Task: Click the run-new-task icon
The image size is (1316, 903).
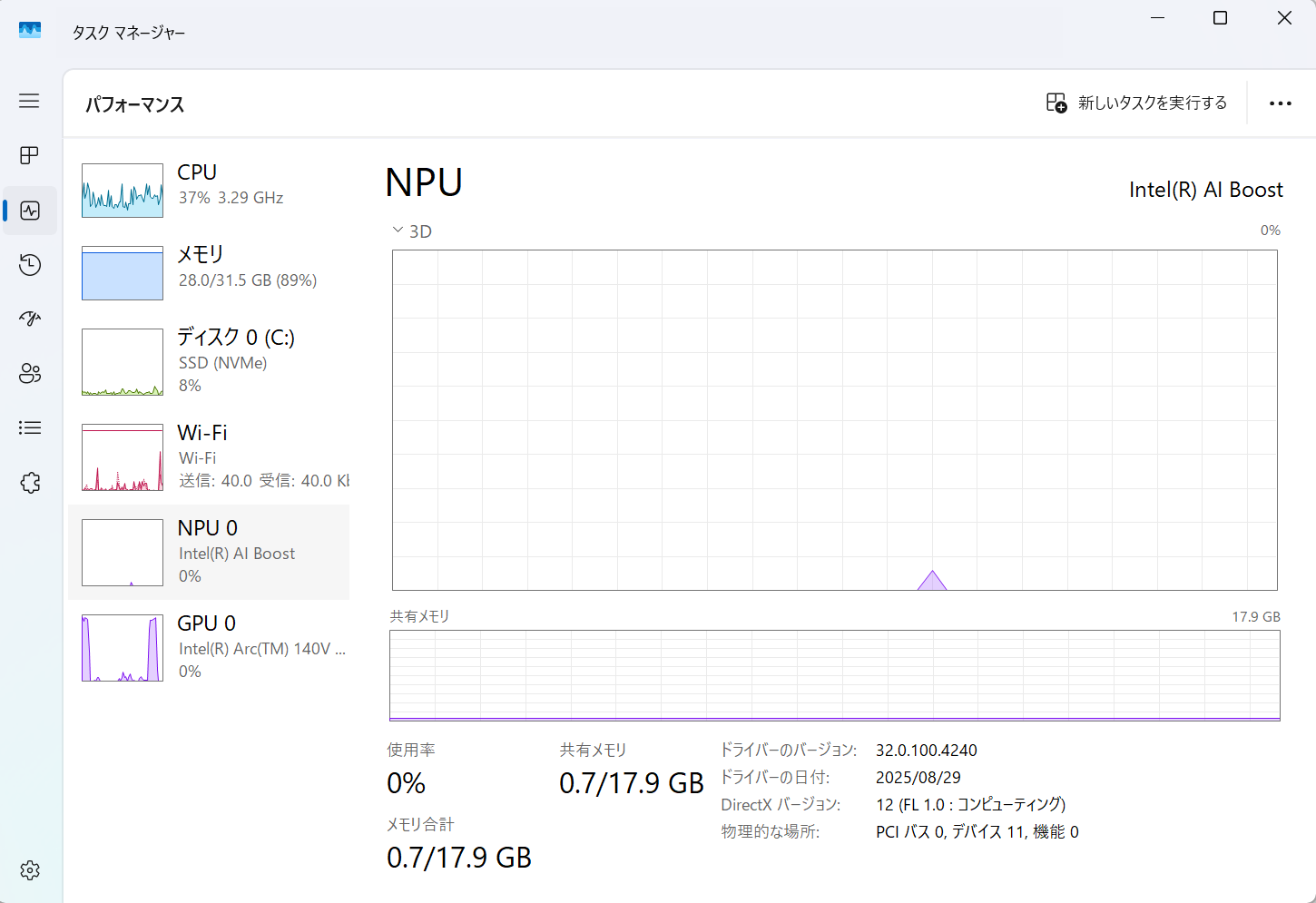Action: pyautogui.click(x=1056, y=103)
